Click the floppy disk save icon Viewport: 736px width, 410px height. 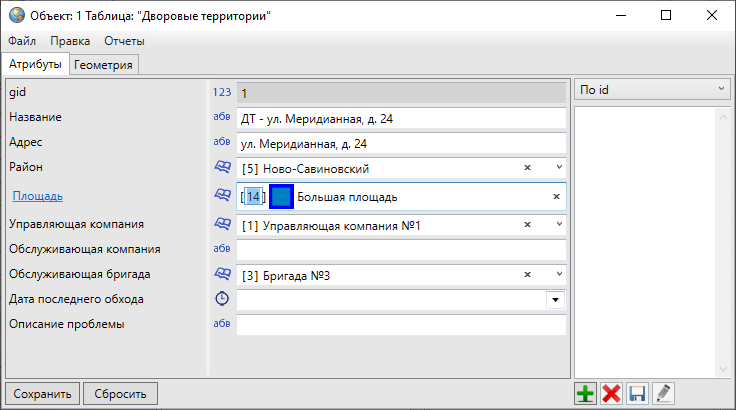tap(637, 394)
